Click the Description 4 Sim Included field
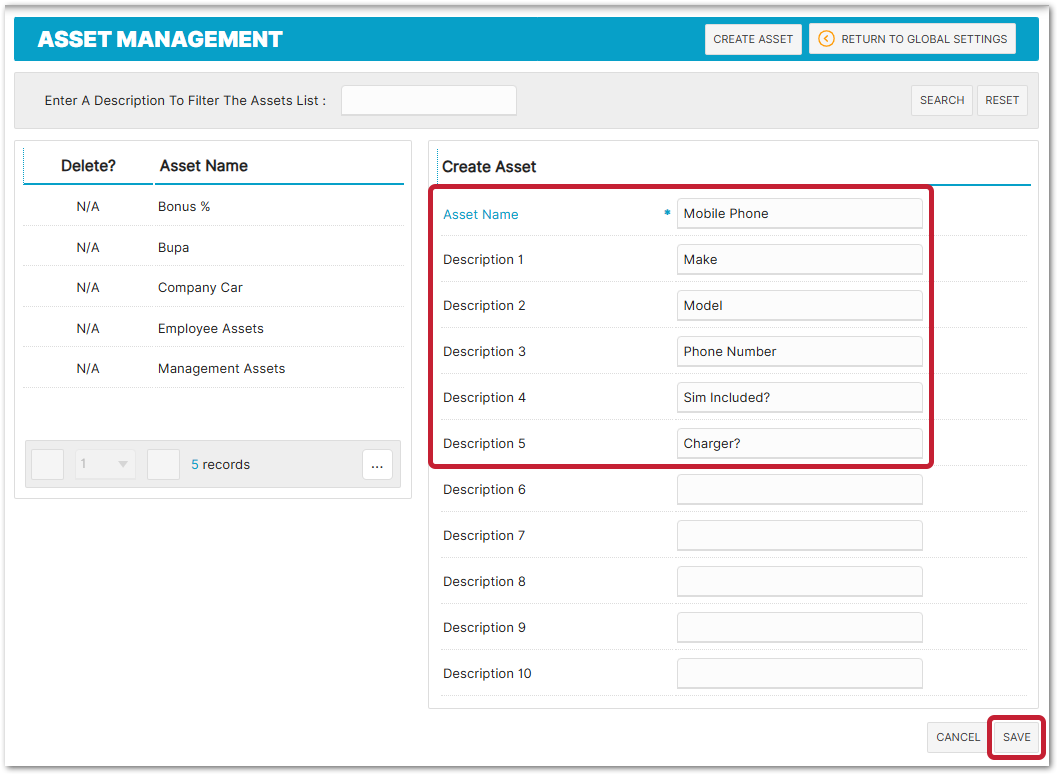This screenshot has height=775, width=1059. [800, 397]
